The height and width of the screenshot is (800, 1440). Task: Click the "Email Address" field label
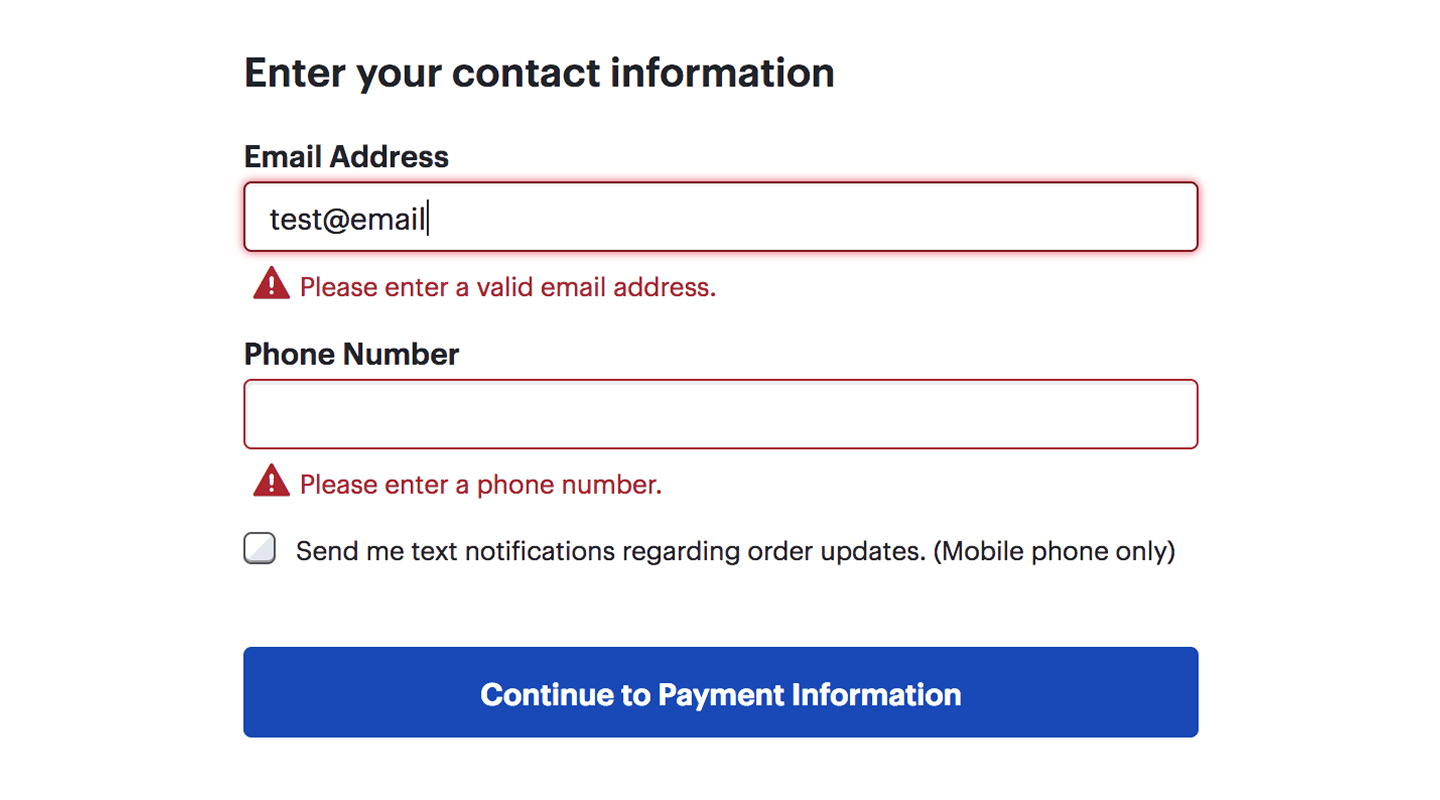pos(346,156)
